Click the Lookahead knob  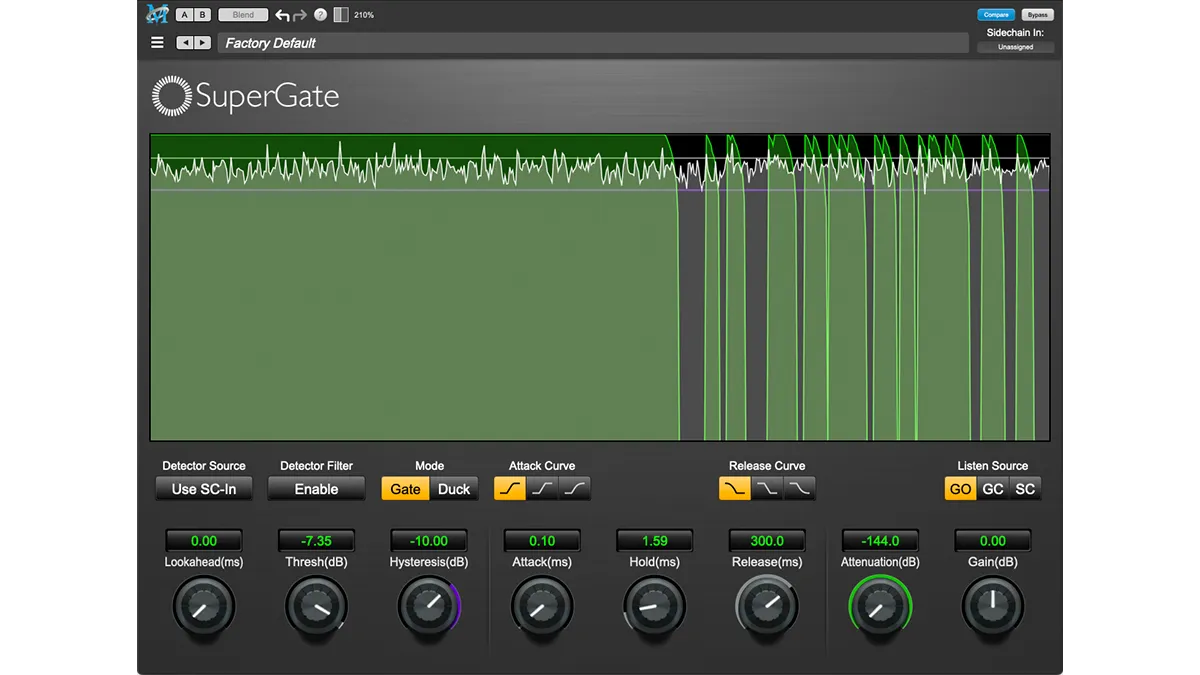204,607
